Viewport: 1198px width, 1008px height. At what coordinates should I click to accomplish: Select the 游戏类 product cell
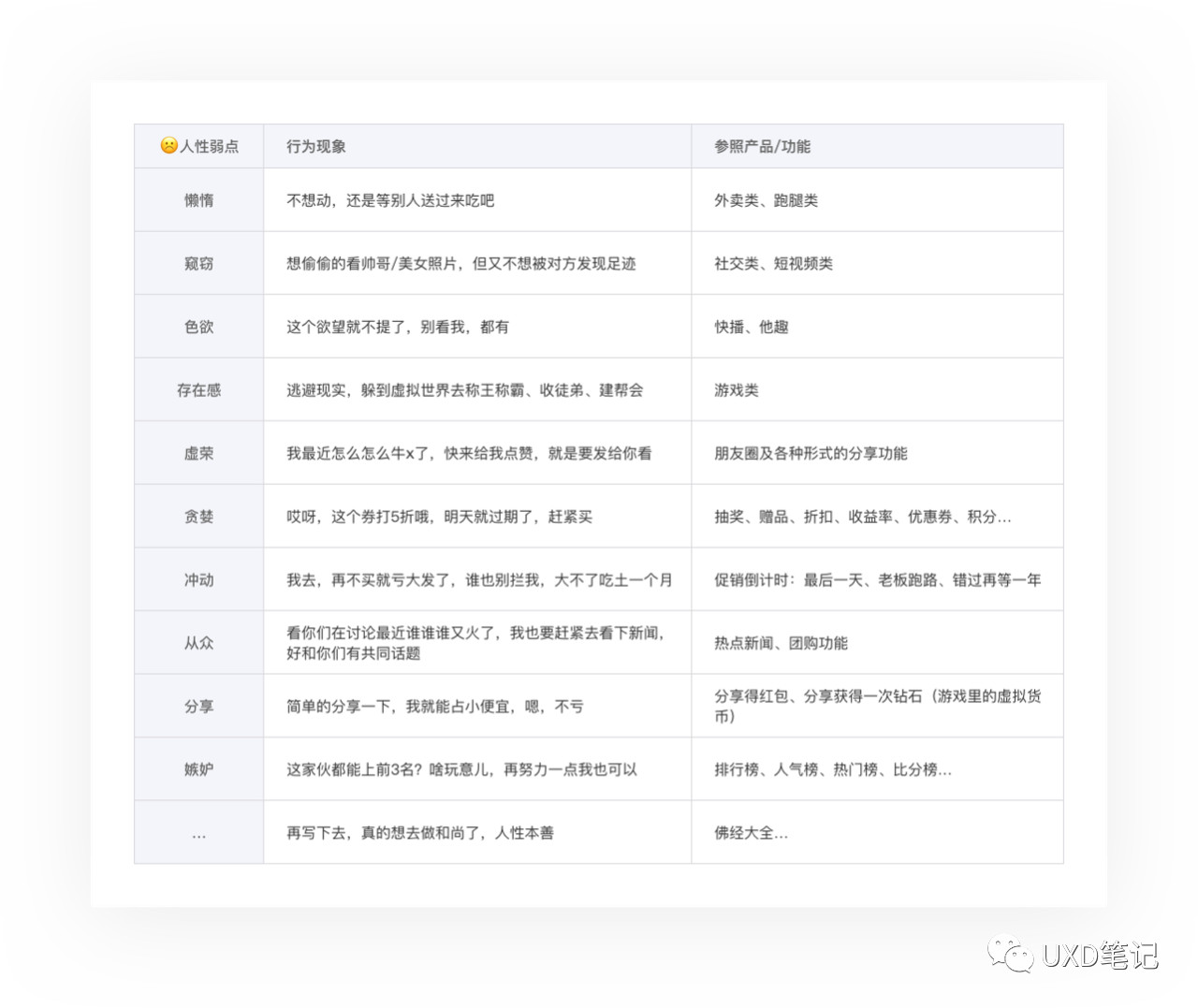point(736,390)
